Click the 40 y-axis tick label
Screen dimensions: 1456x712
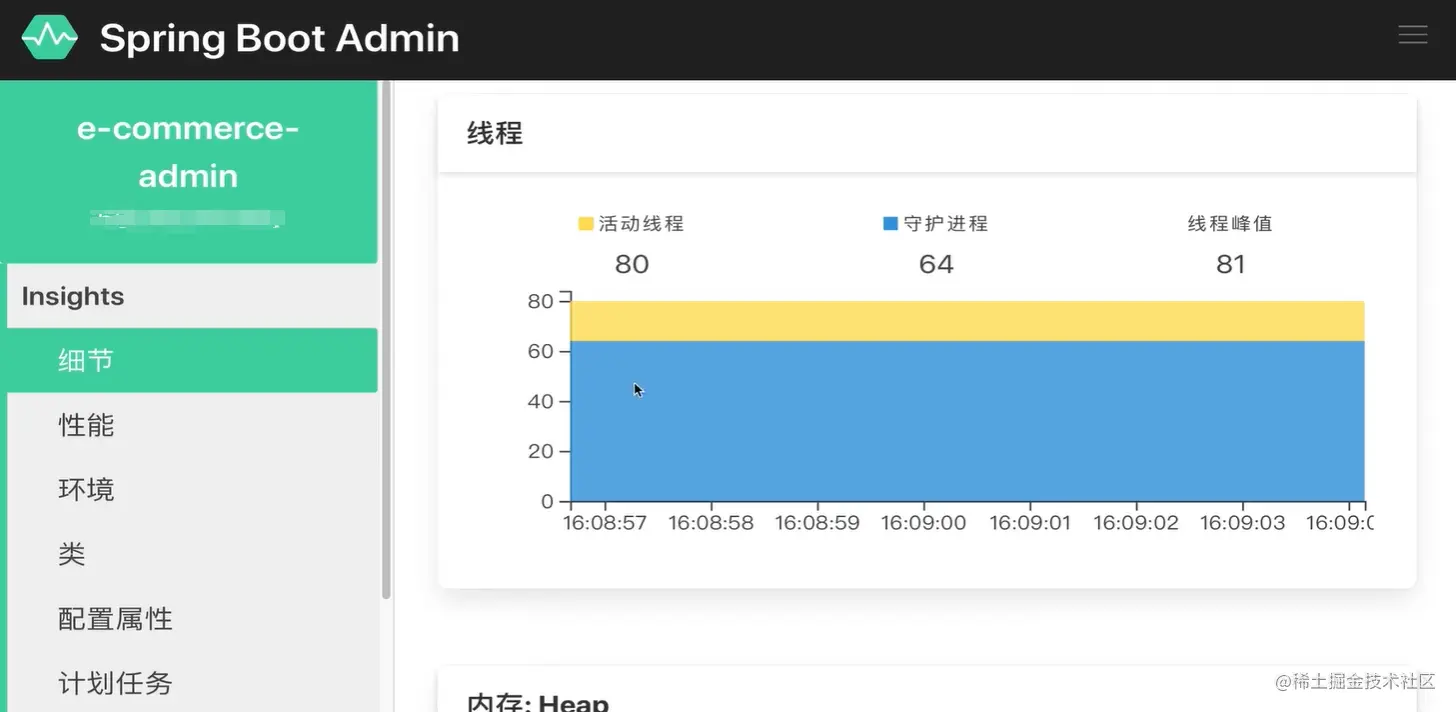[x=540, y=401]
